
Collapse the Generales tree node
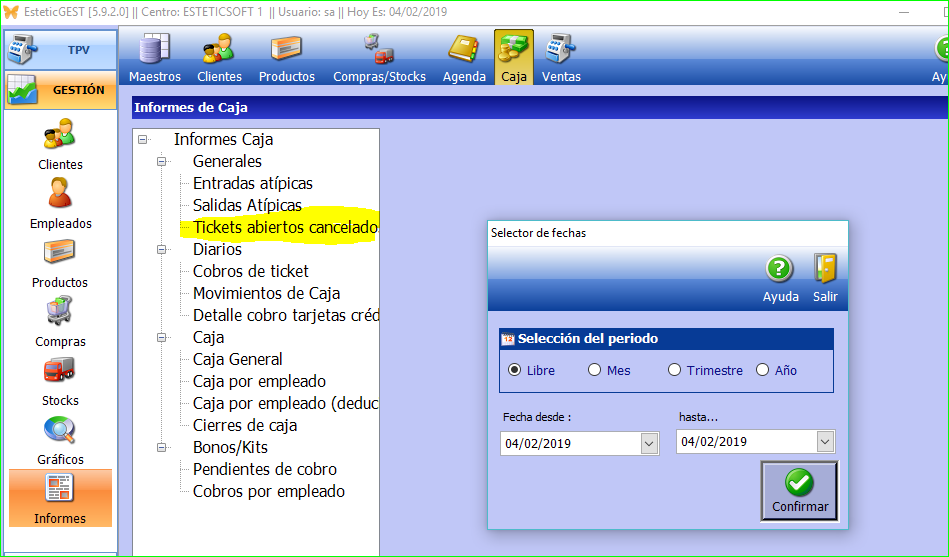pyautogui.click(x=162, y=162)
